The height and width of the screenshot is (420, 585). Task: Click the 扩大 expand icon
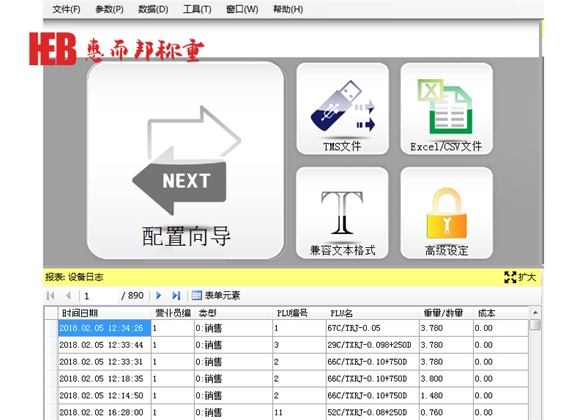[510, 277]
